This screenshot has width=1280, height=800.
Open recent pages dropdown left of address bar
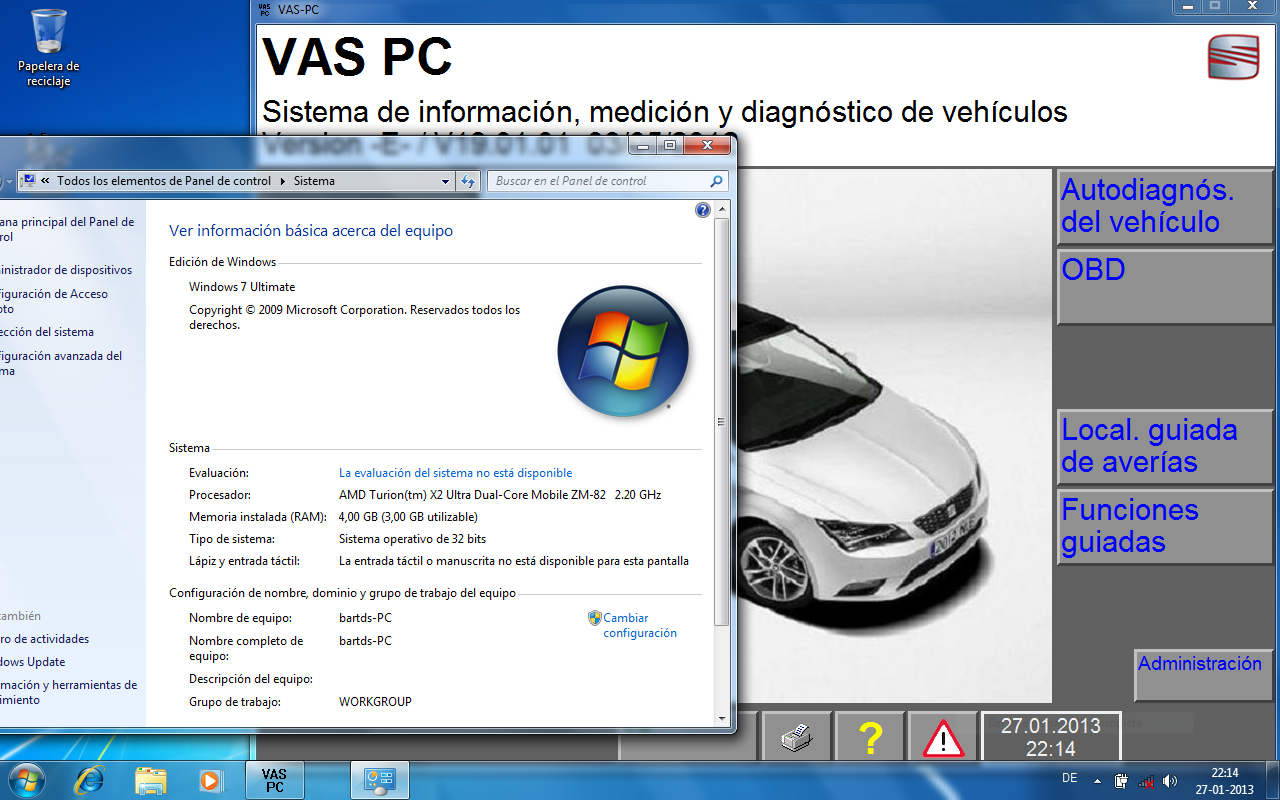[9, 181]
